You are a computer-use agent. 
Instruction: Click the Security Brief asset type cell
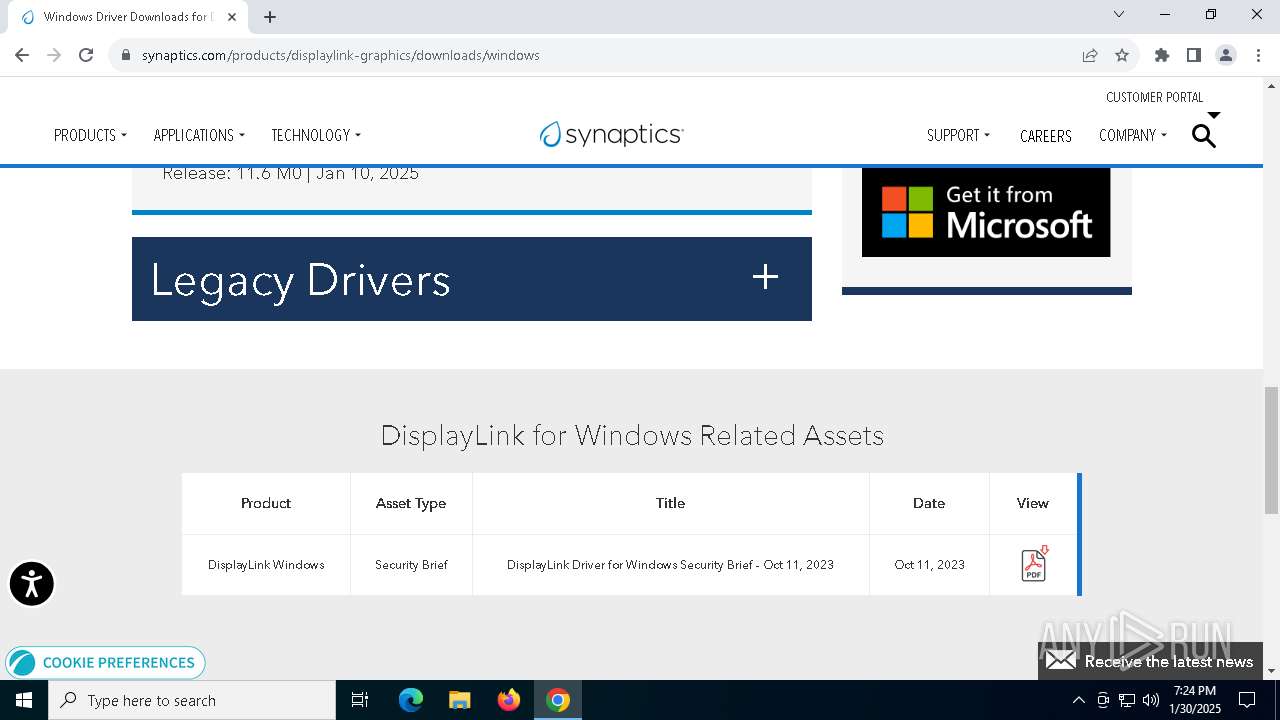coord(411,565)
